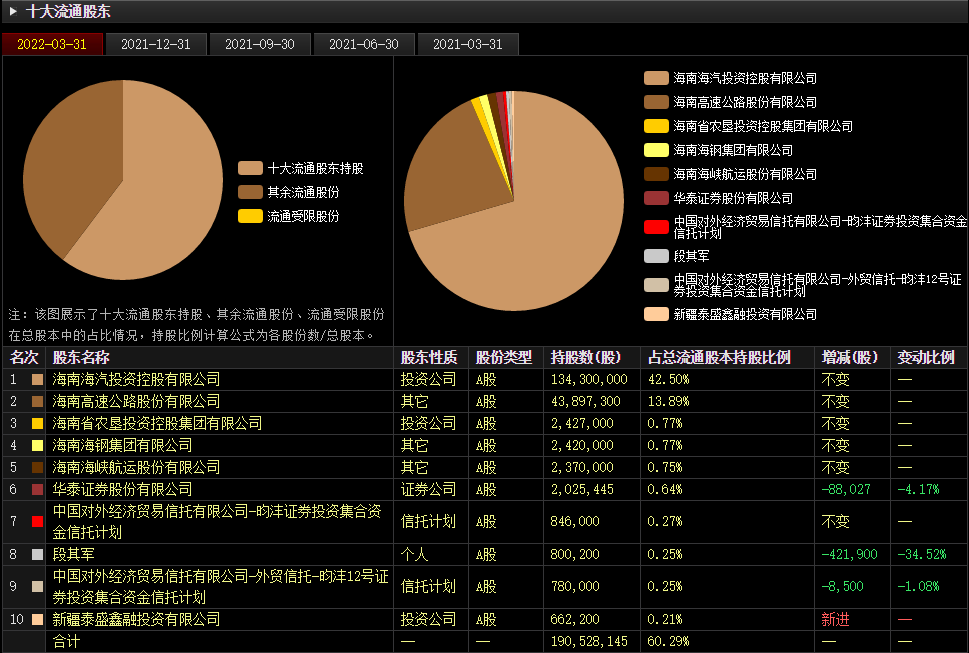The height and width of the screenshot is (653, 969).
Task: Open shareholder 海南高速公路股份有限公司 in table
Action: (136, 402)
